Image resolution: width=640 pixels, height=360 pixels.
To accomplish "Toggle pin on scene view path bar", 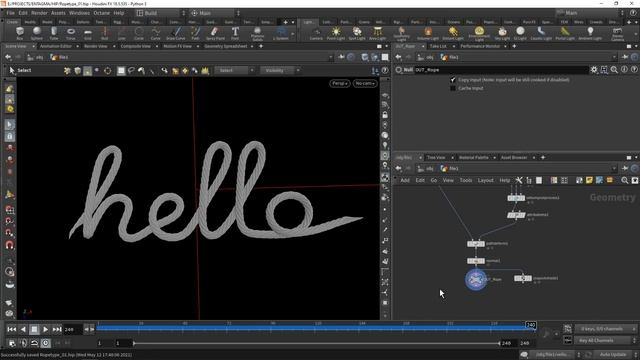I will coord(341,57).
